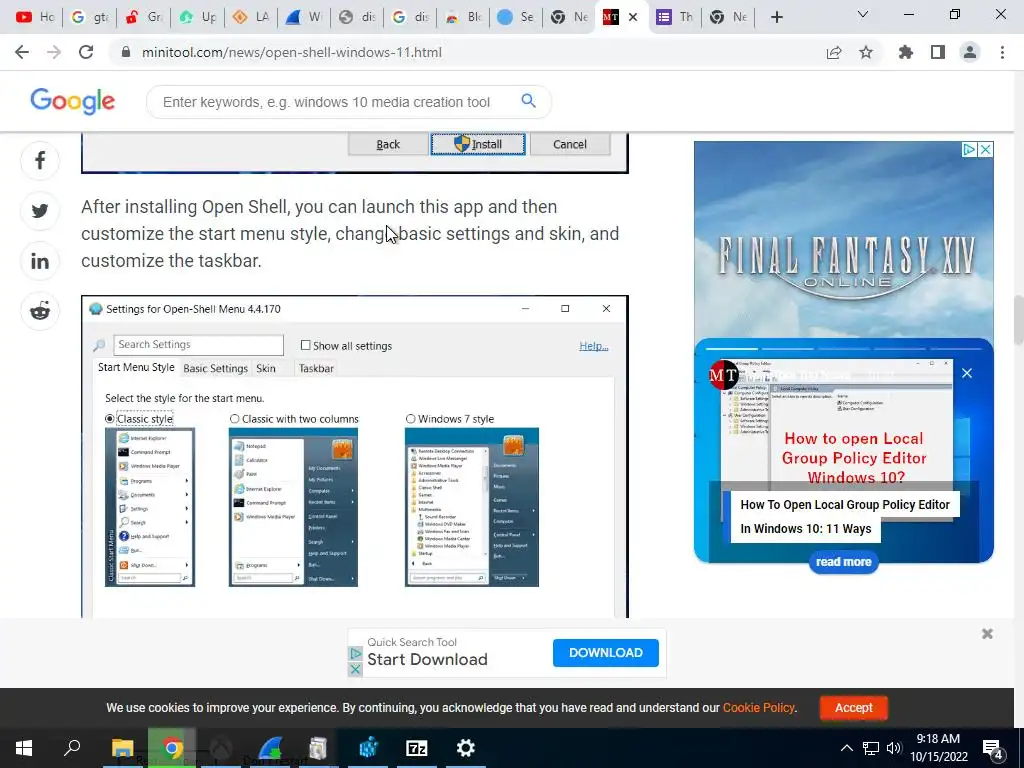Click the volume speaker tray icon
Viewport: 1024px width, 768px height.
[894, 748]
